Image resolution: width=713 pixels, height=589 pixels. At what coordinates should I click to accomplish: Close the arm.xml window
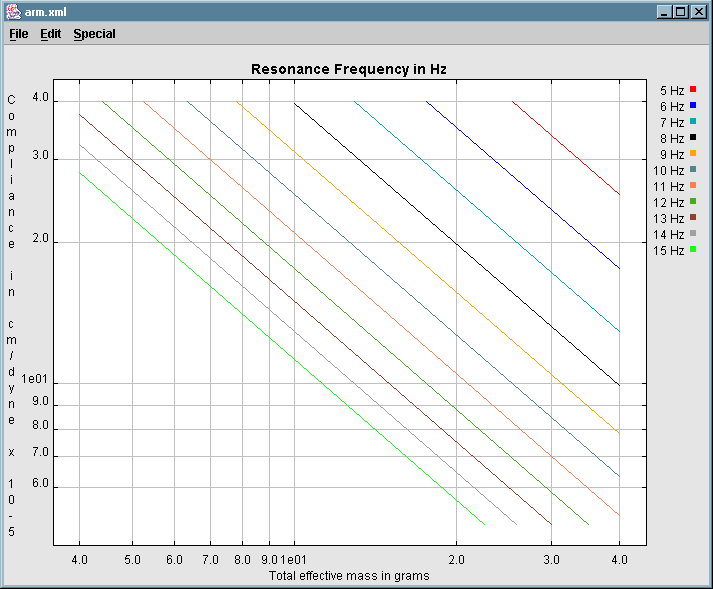tap(698, 12)
